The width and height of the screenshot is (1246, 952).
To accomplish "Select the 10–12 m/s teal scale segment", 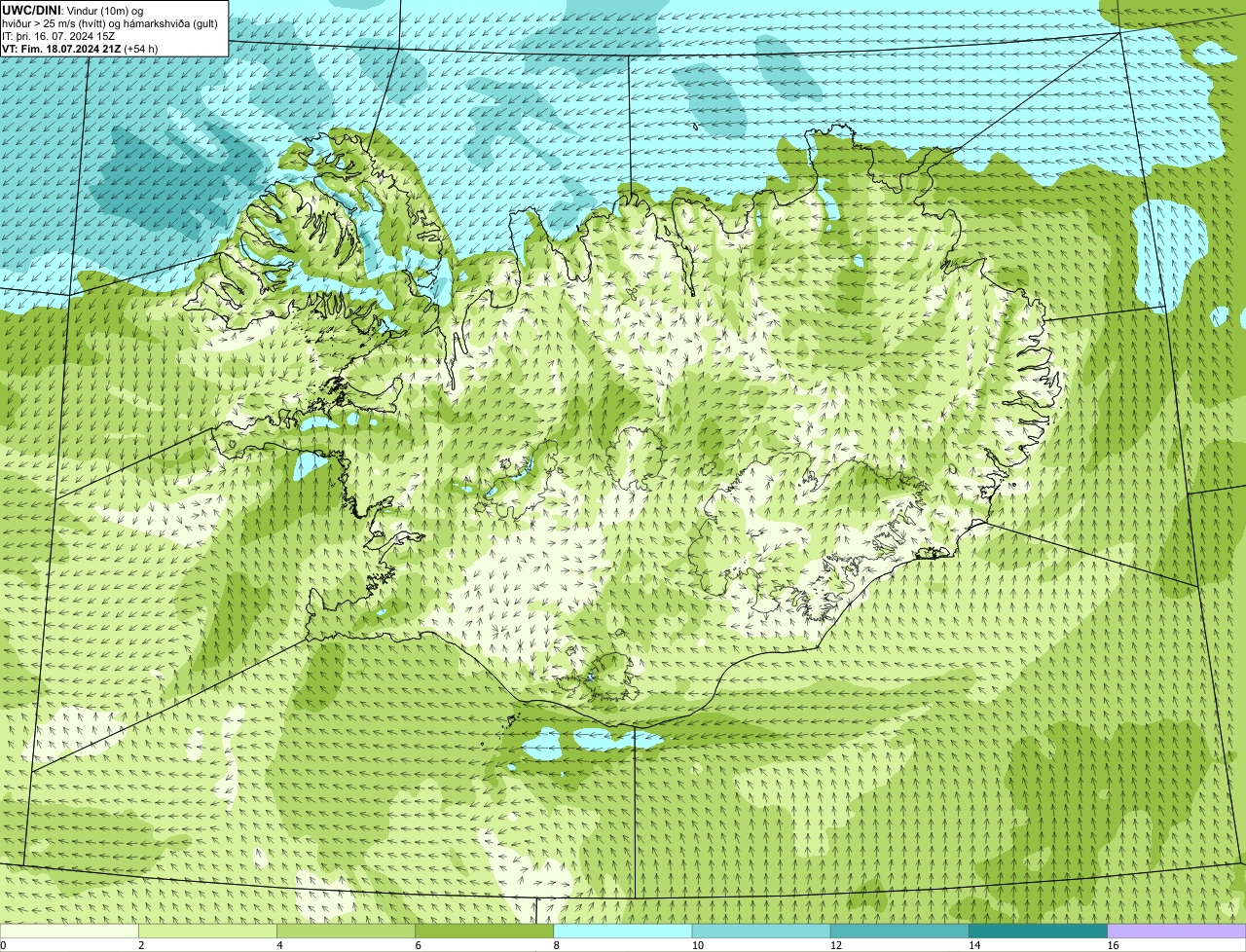I will coord(761,932).
